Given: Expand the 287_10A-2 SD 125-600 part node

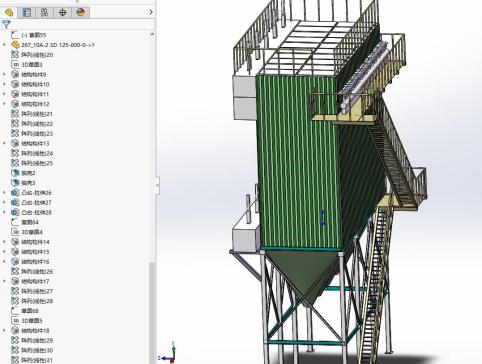Looking at the screenshot, I should click(x=4, y=45).
